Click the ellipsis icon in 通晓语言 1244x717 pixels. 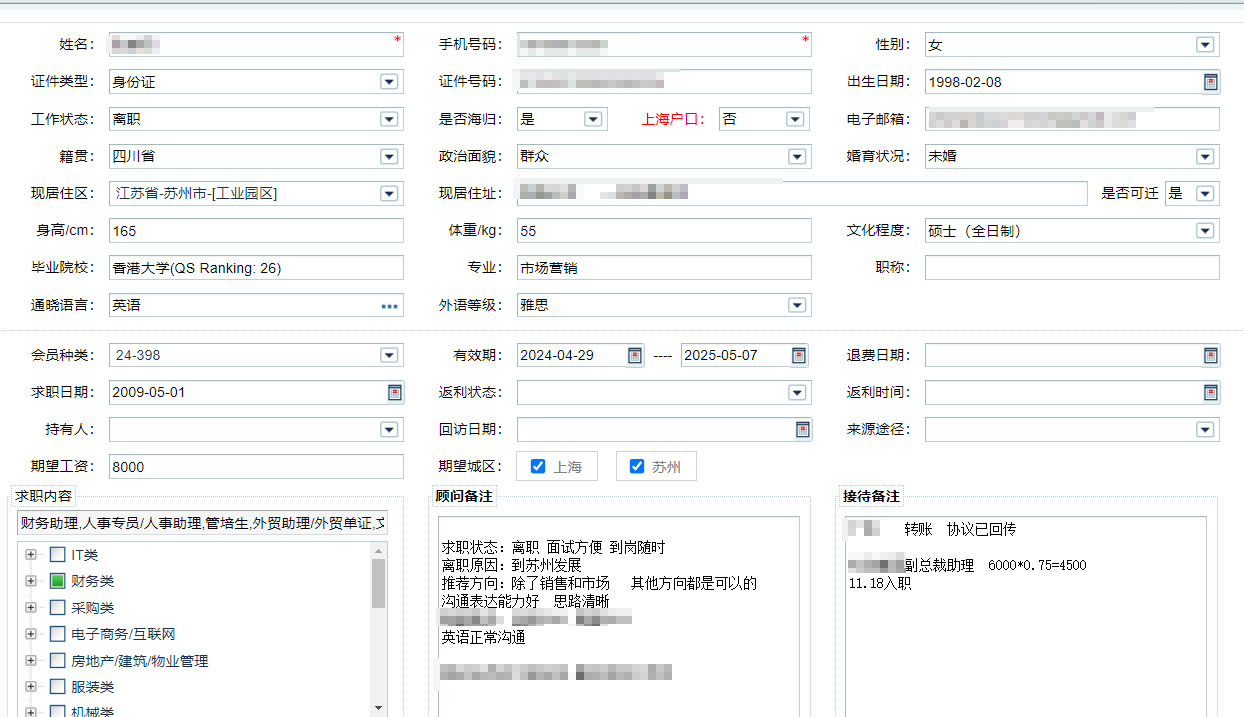click(x=389, y=306)
